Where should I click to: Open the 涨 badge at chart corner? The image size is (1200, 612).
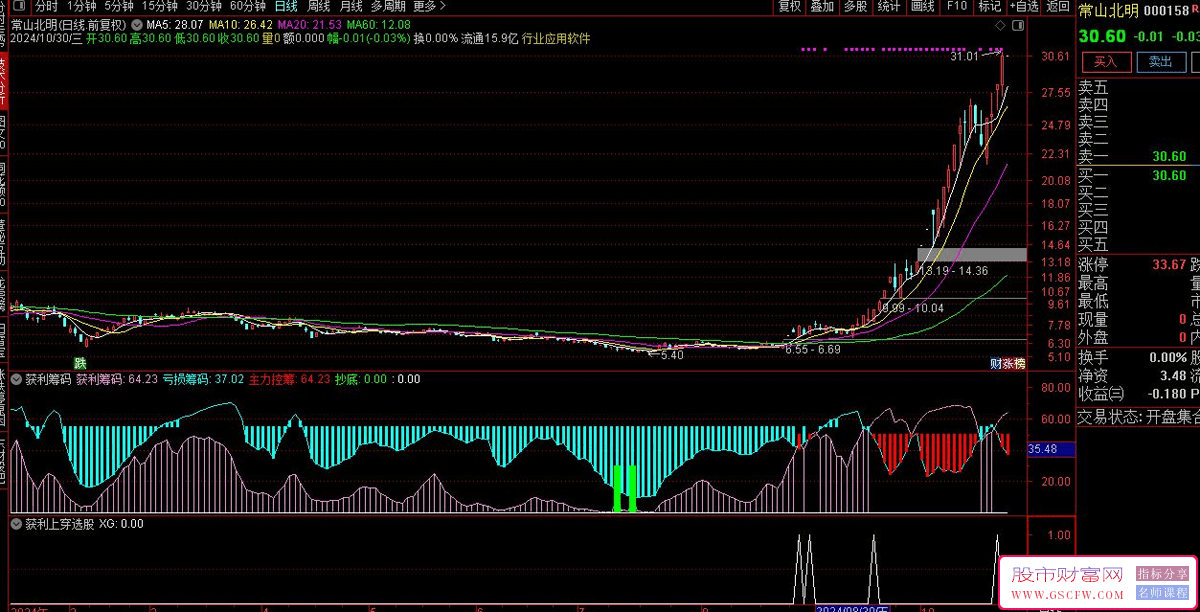point(1008,363)
